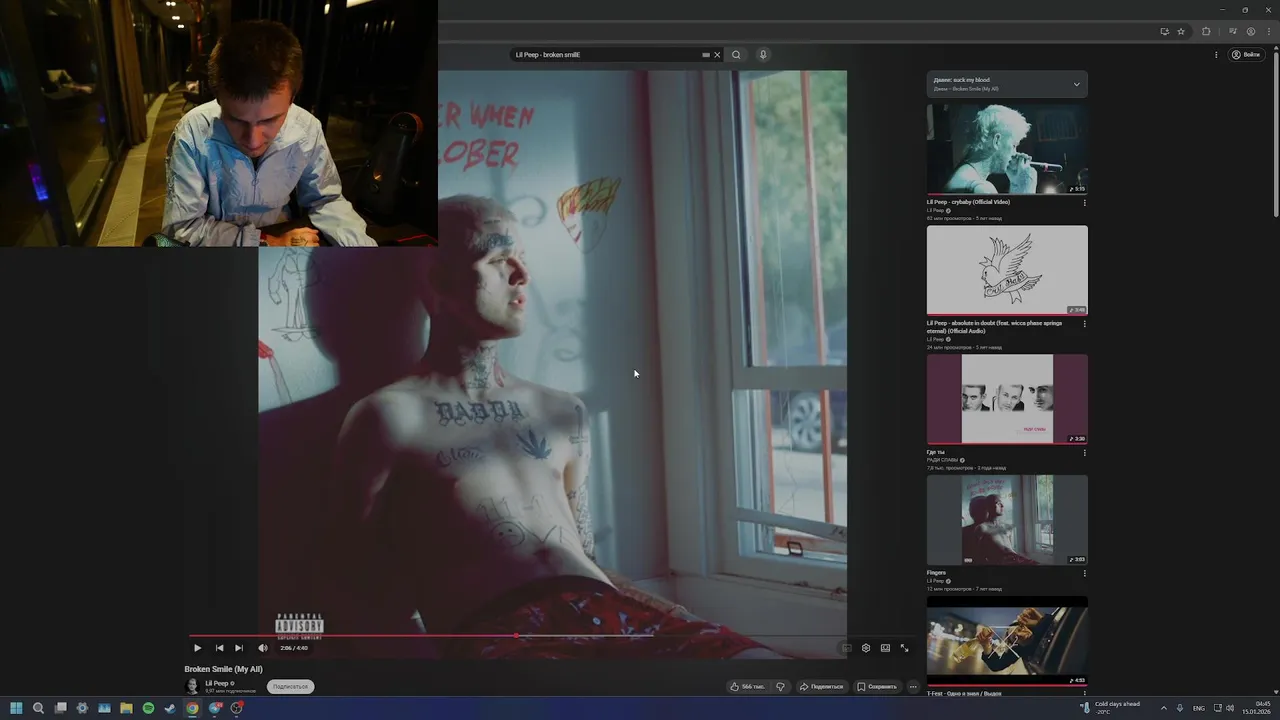Open the crybaby Official Video thumbnail
Viewport: 1280px width, 720px height.
(1007, 149)
